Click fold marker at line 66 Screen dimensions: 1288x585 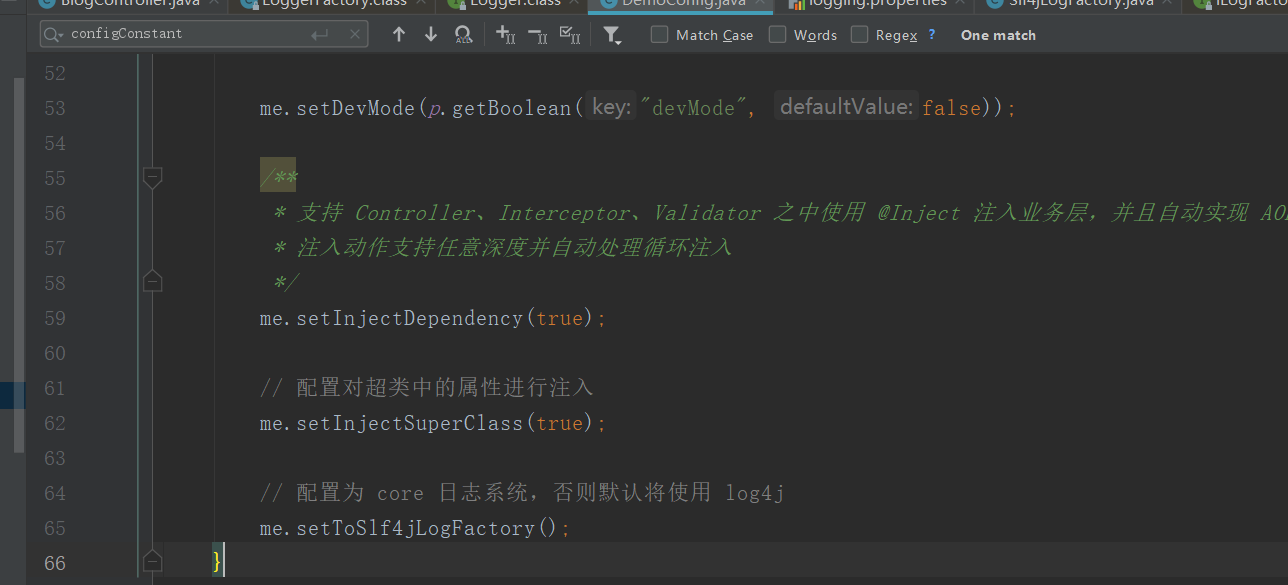point(152,562)
